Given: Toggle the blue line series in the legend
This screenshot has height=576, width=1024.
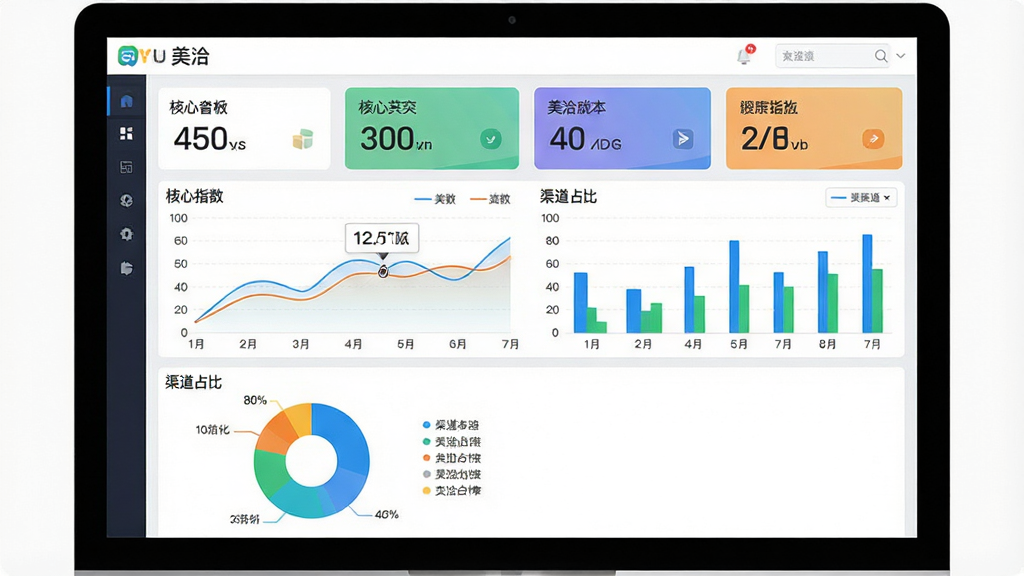Looking at the screenshot, I should pos(435,199).
